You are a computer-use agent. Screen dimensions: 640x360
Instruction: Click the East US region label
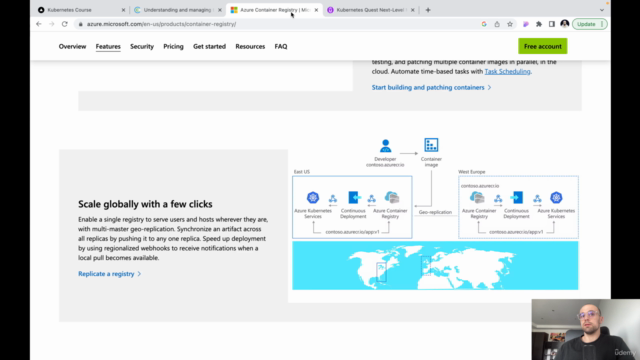pyautogui.click(x=302, y=172)
